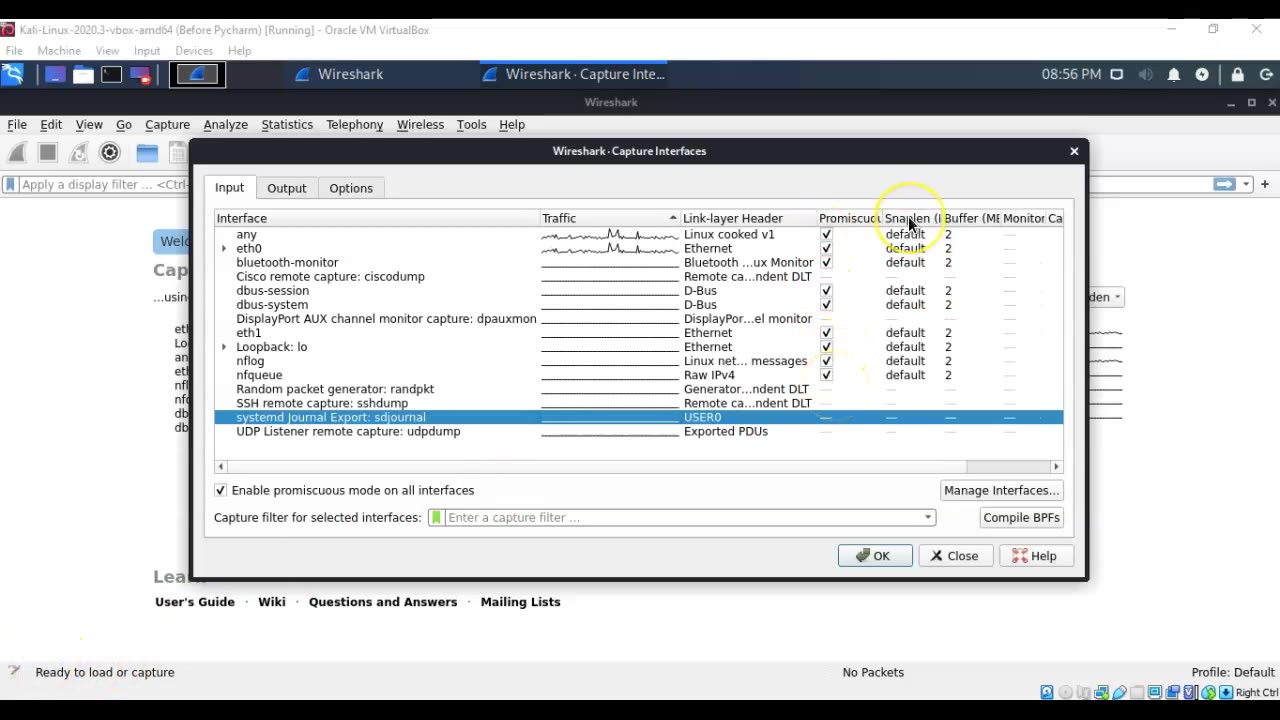
Task: Launch the terminal emulator from panel
Action: pos(111,75)
